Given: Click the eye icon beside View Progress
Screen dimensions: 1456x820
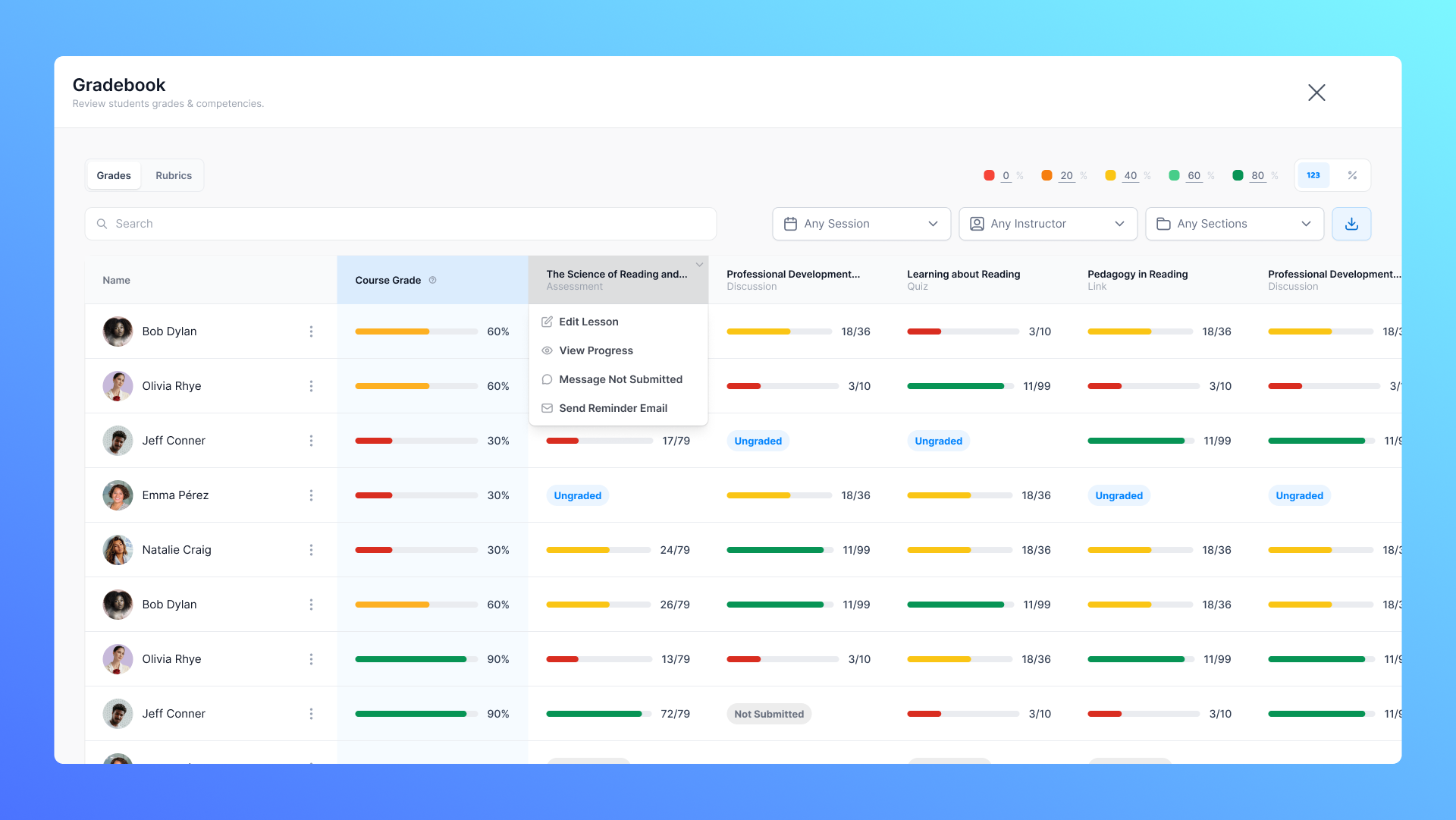Looking at the screenshot, I should click(x=547, y=350).
